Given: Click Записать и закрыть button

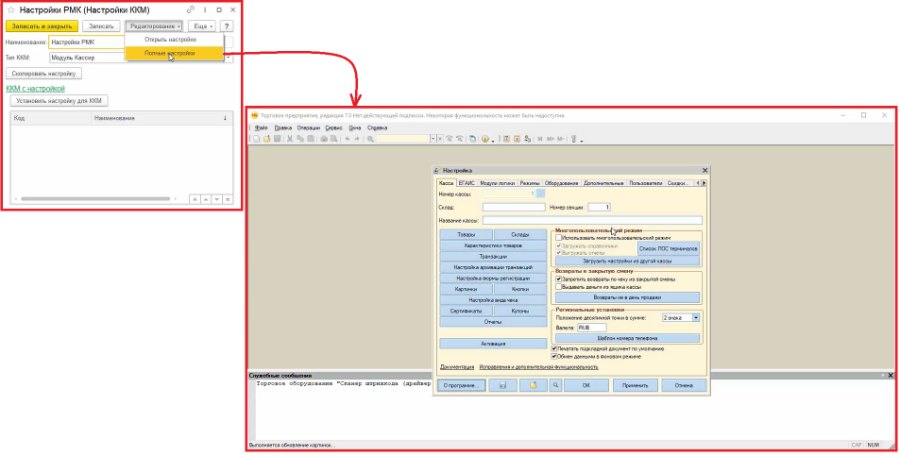Looking at the screenshot, I should (42, 26).
